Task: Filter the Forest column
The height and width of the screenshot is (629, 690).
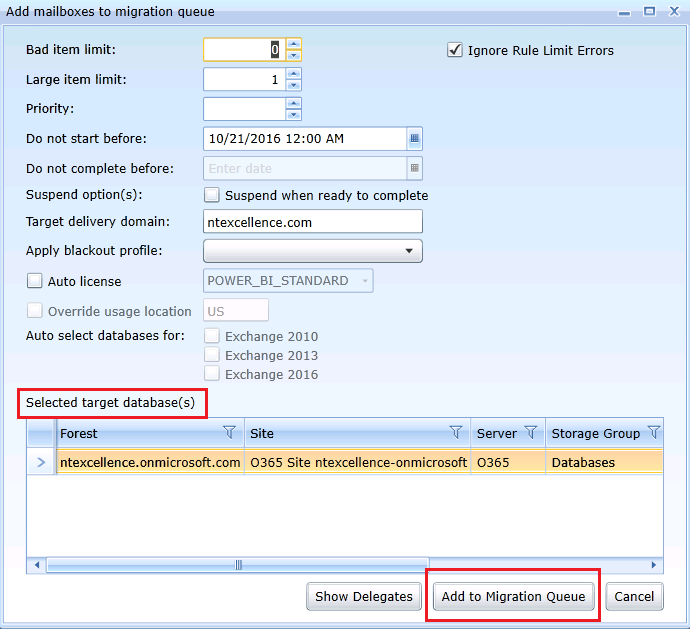Action: point(229,433)
